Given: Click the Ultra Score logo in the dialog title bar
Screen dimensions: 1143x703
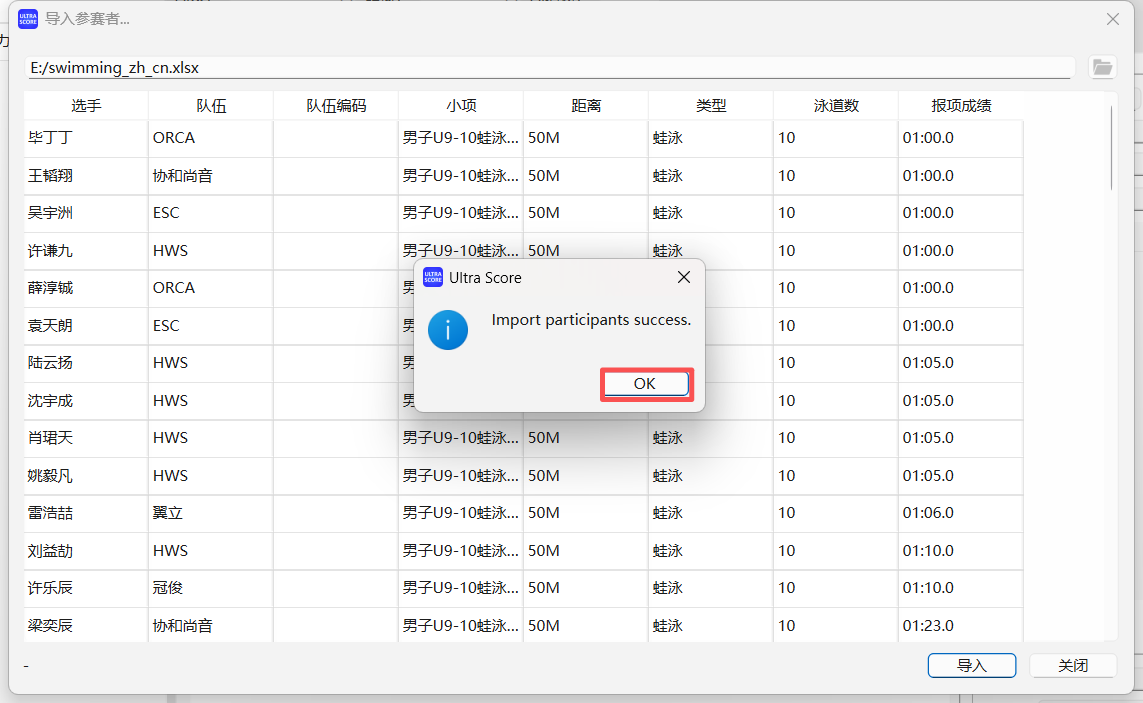Looking at the screenshot, I should [28, 18].
